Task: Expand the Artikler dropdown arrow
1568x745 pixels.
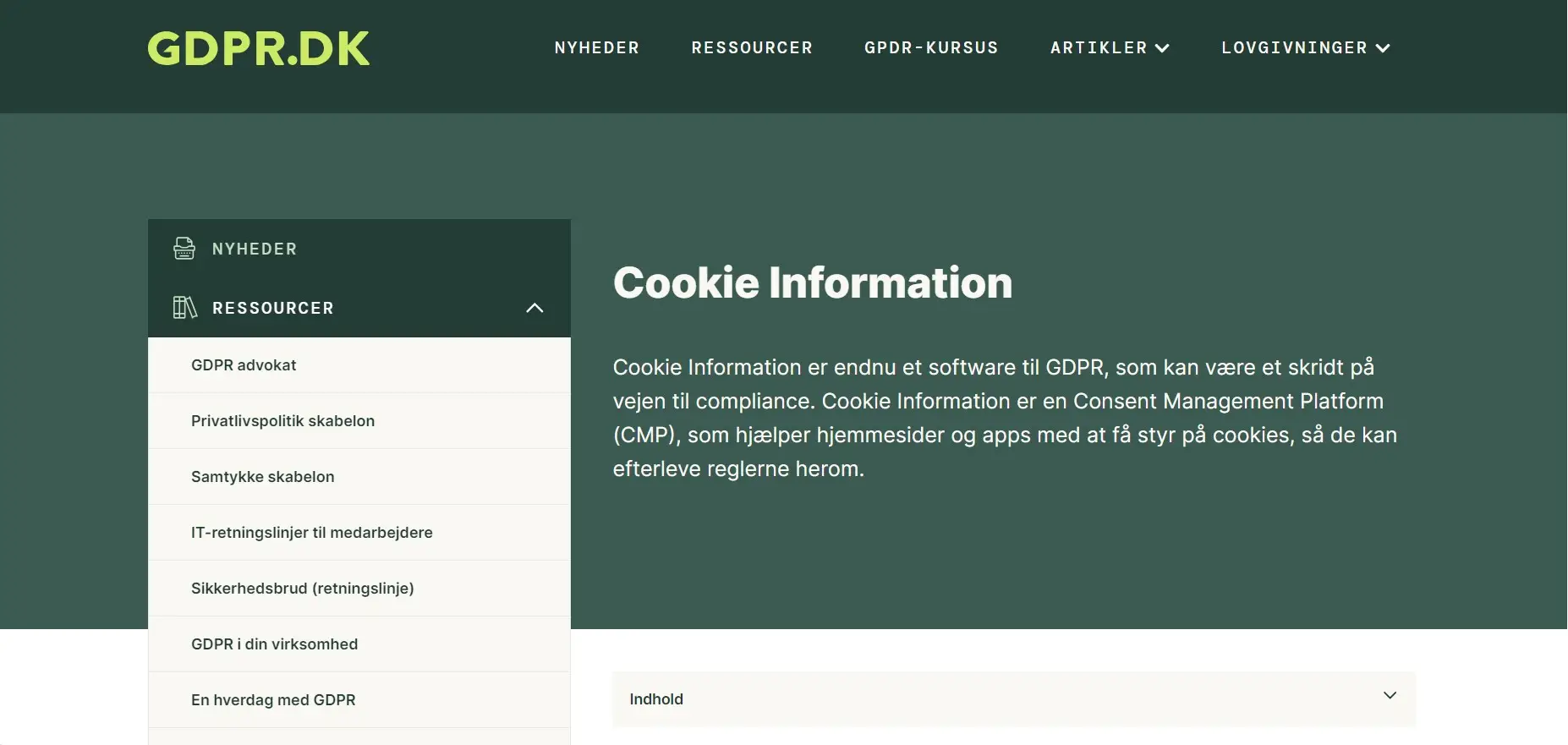Action: pos(1162,48)
